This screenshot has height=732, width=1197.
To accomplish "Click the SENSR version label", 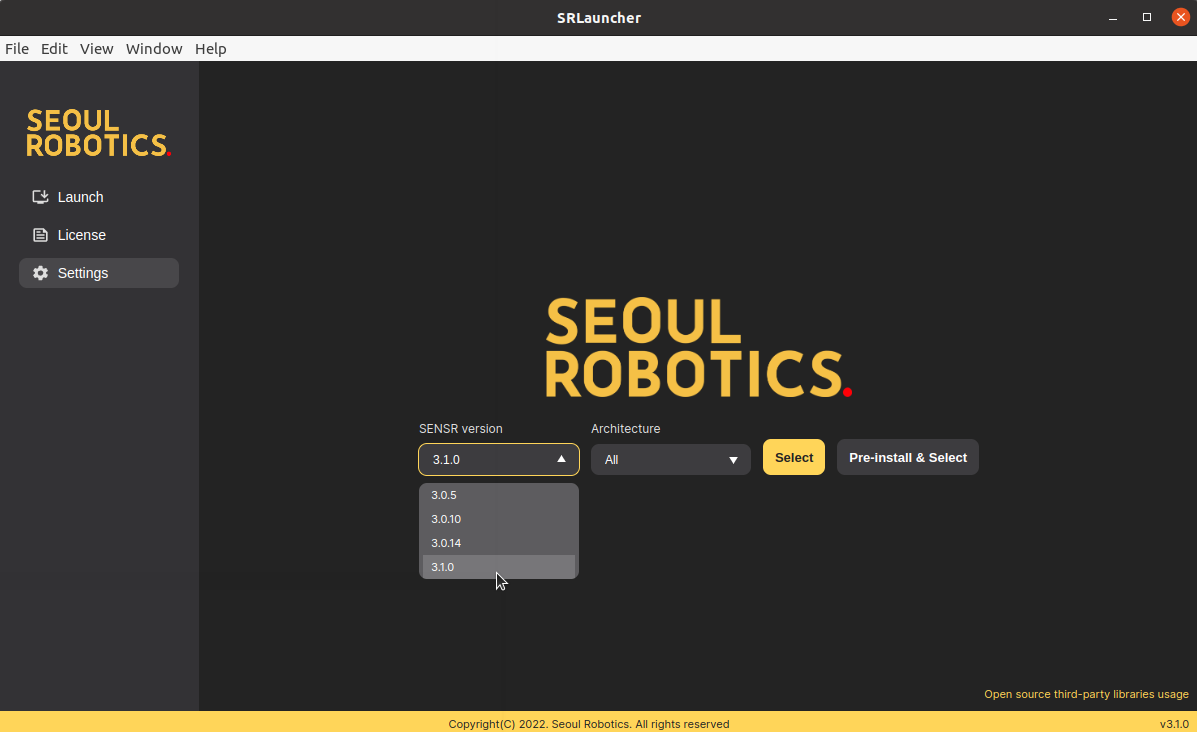I will click(460, 429).
